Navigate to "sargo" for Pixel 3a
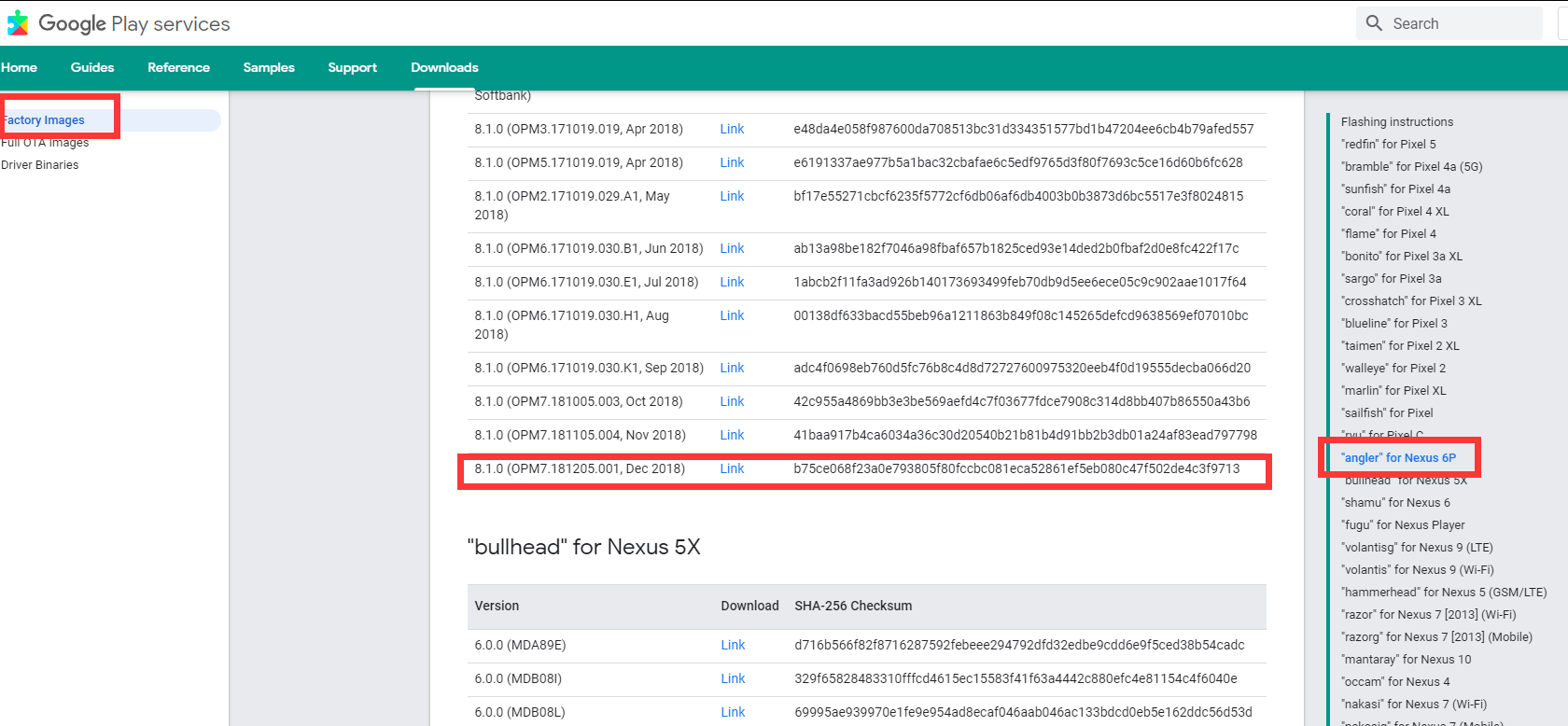The image size is (1568, 726). 1392,279
